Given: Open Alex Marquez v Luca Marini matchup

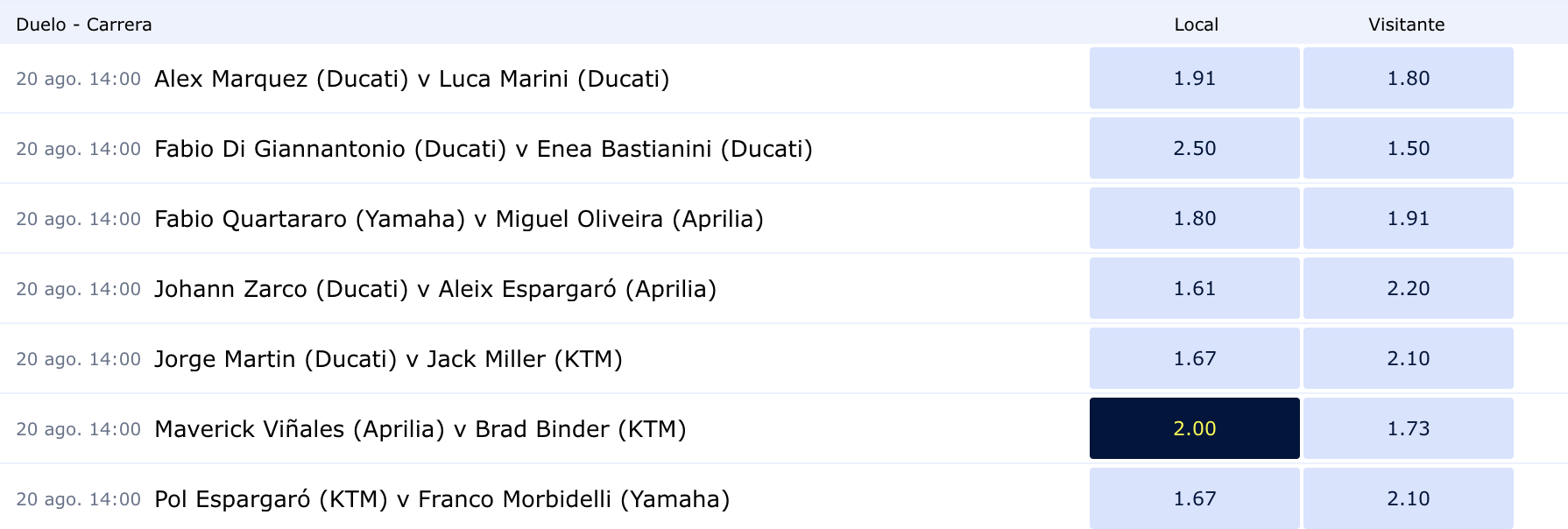Looking at the screenshot, I should point(412,79).
